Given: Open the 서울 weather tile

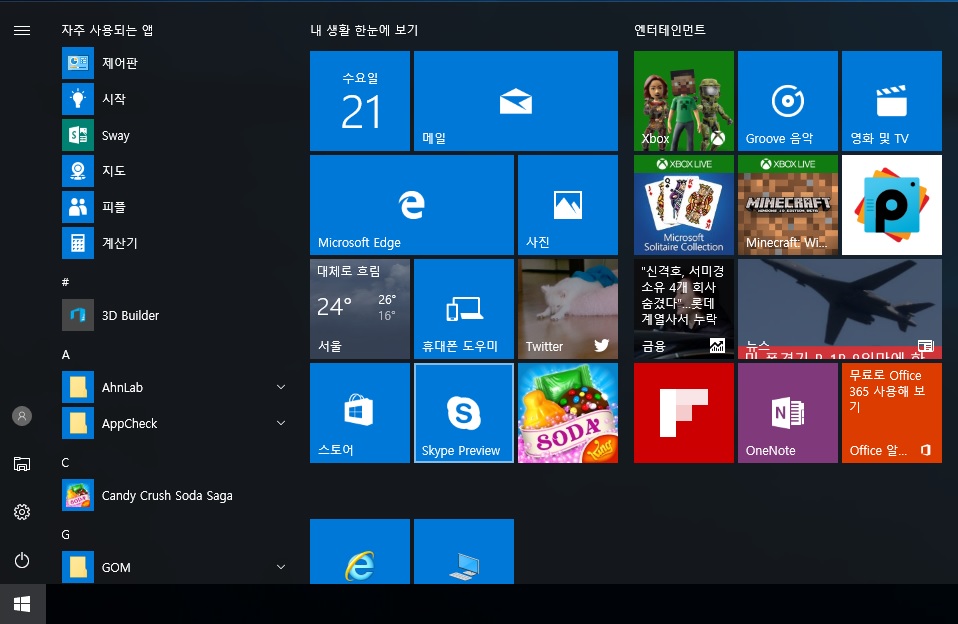Looking at the screenshot, I should (360, 309).
